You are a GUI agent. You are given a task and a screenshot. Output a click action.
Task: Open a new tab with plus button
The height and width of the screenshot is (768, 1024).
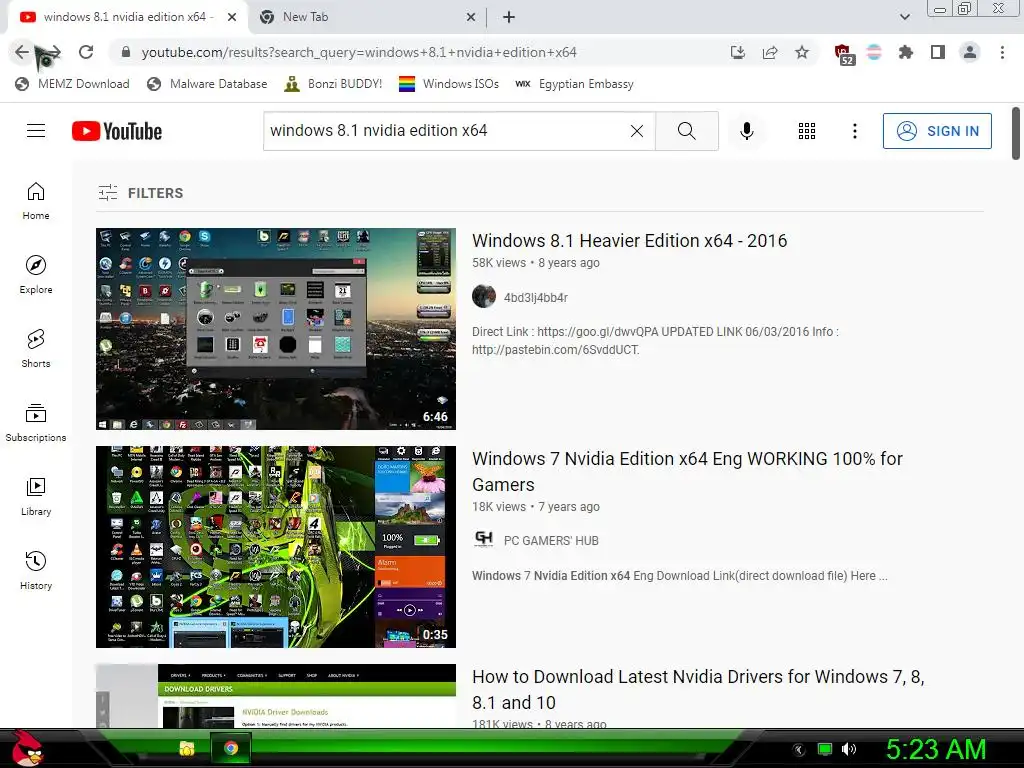509,18
